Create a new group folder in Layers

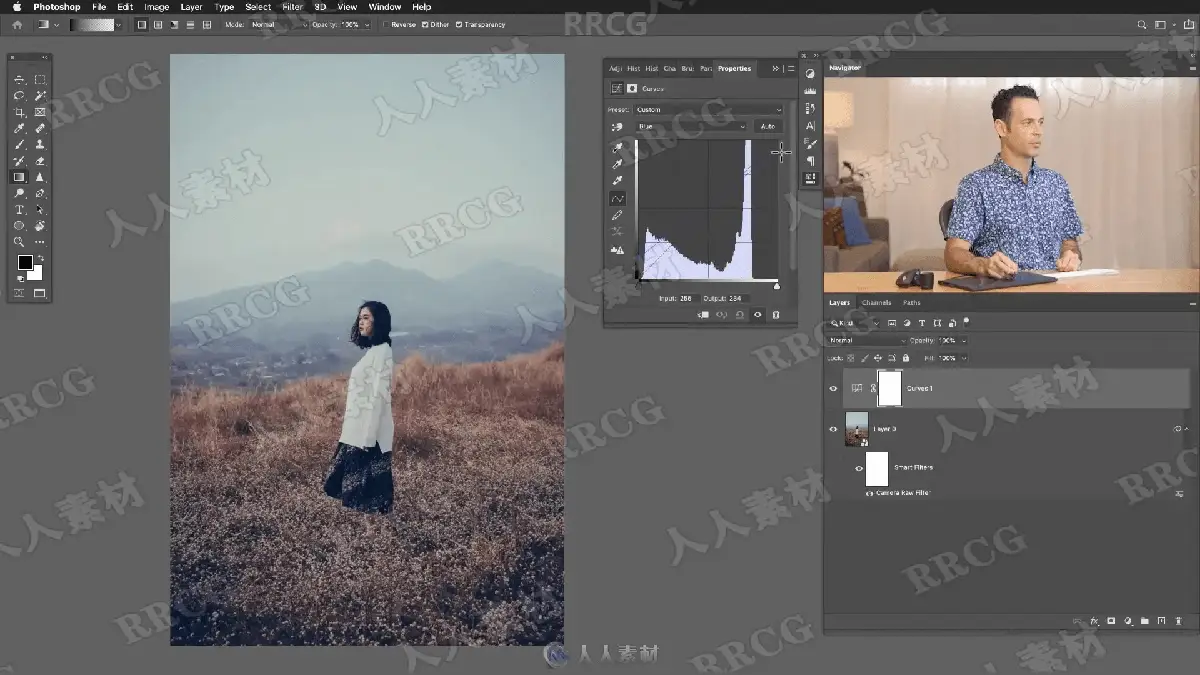tap(1145, 621)
